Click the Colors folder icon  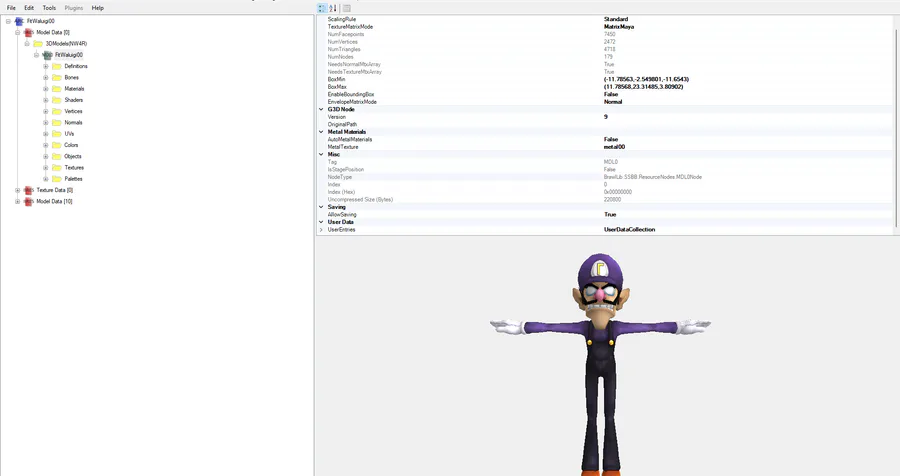57,145
